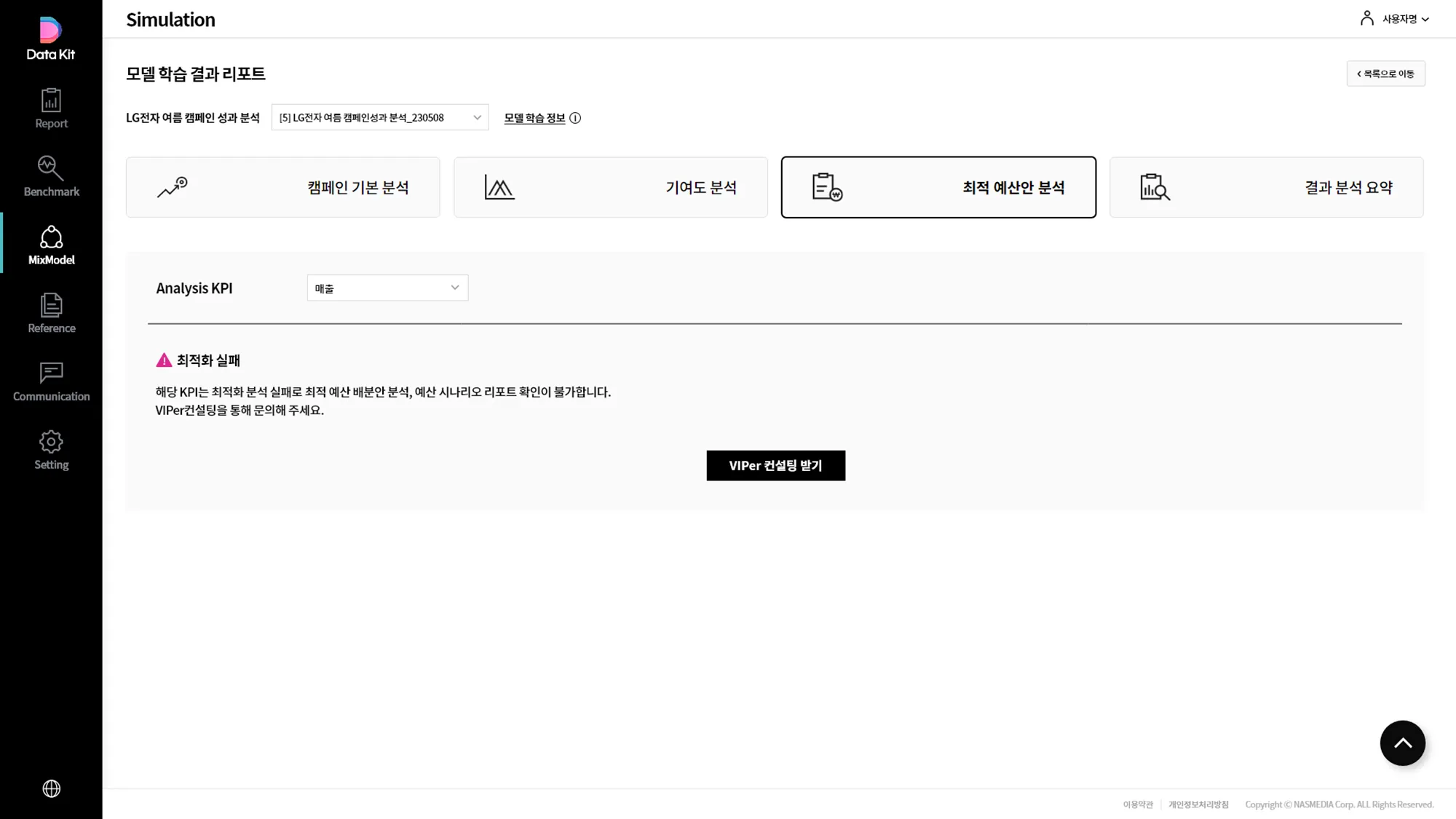
Task: Click the 최적화 실패 warning triangle icon
Action: [164, 360]
